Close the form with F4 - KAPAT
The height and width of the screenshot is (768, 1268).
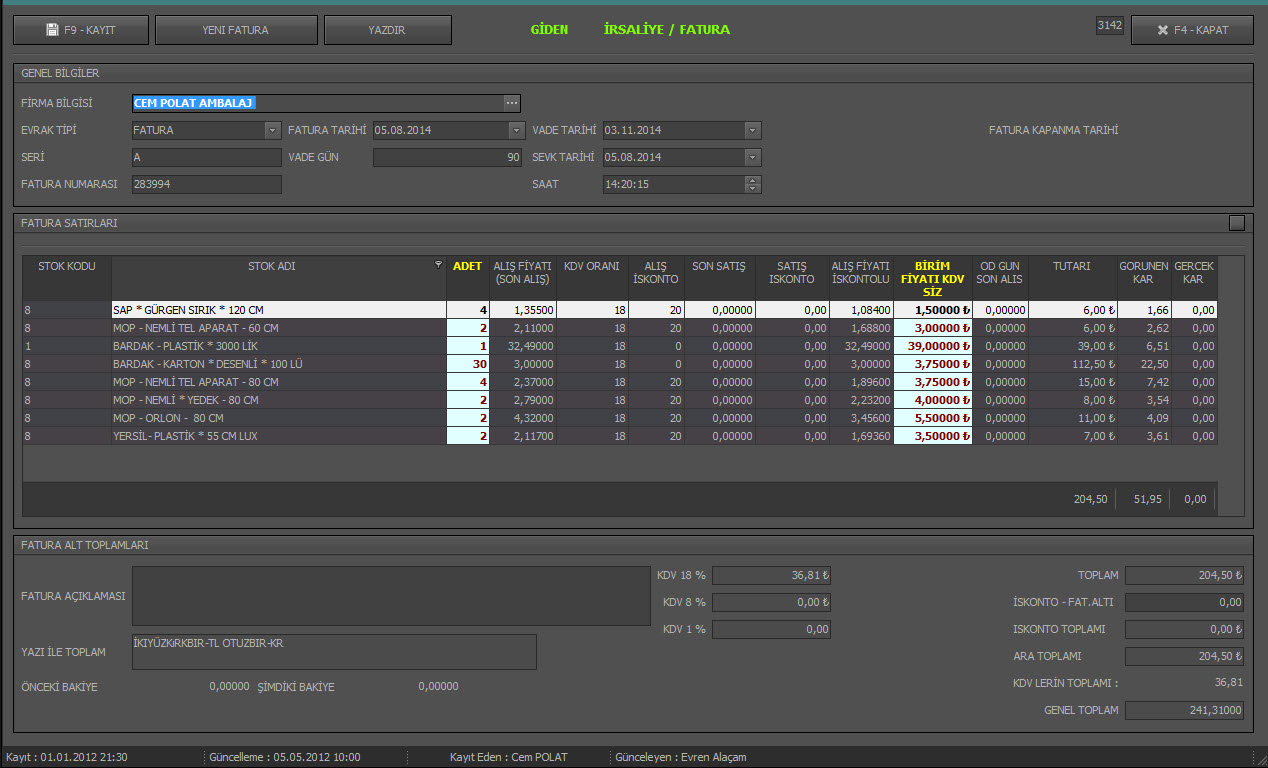point(1192,30)
